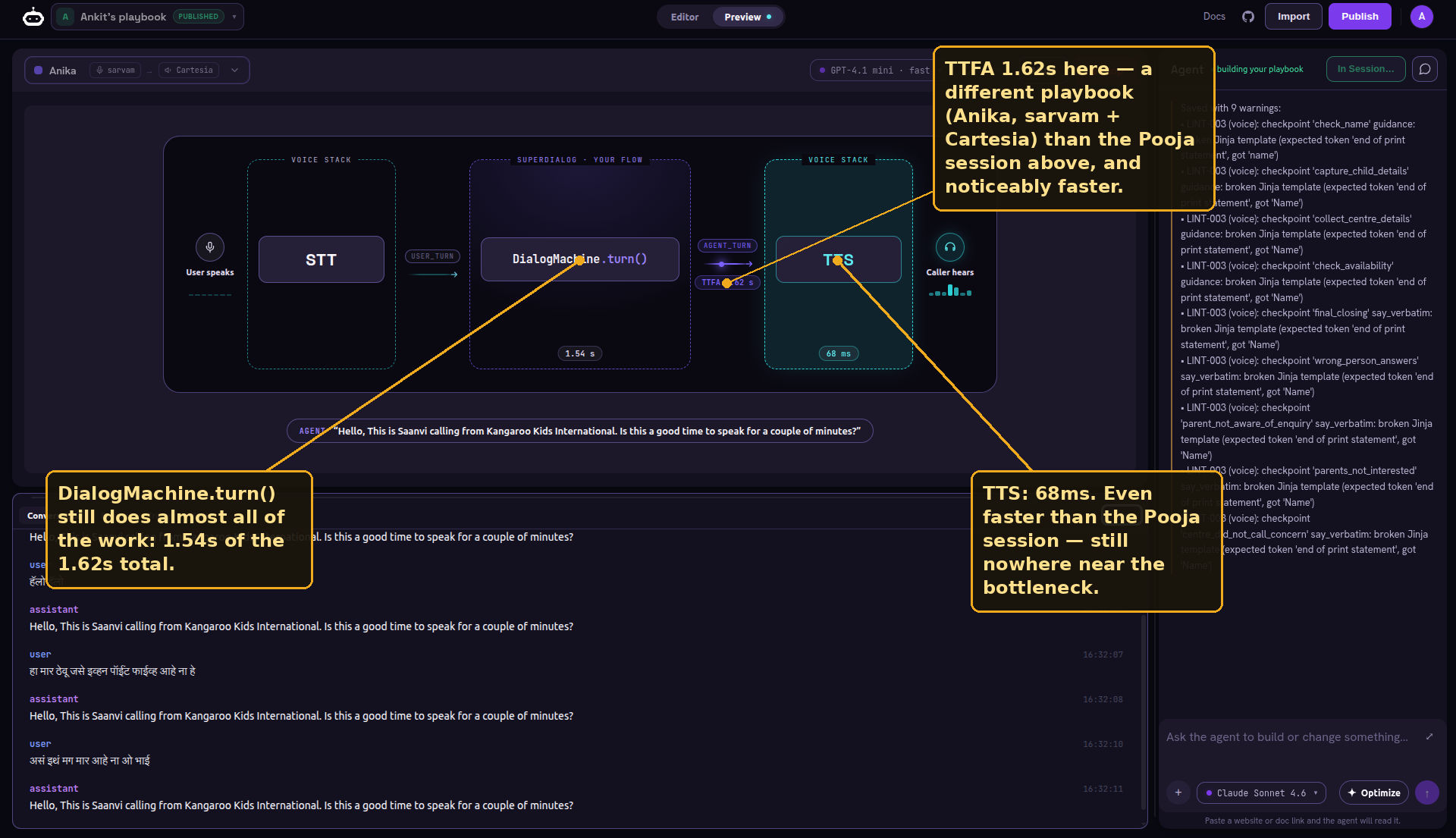The height and width of the screenshot is (838, 1456).
Task: Click the Publish button
Action: 1359,17
